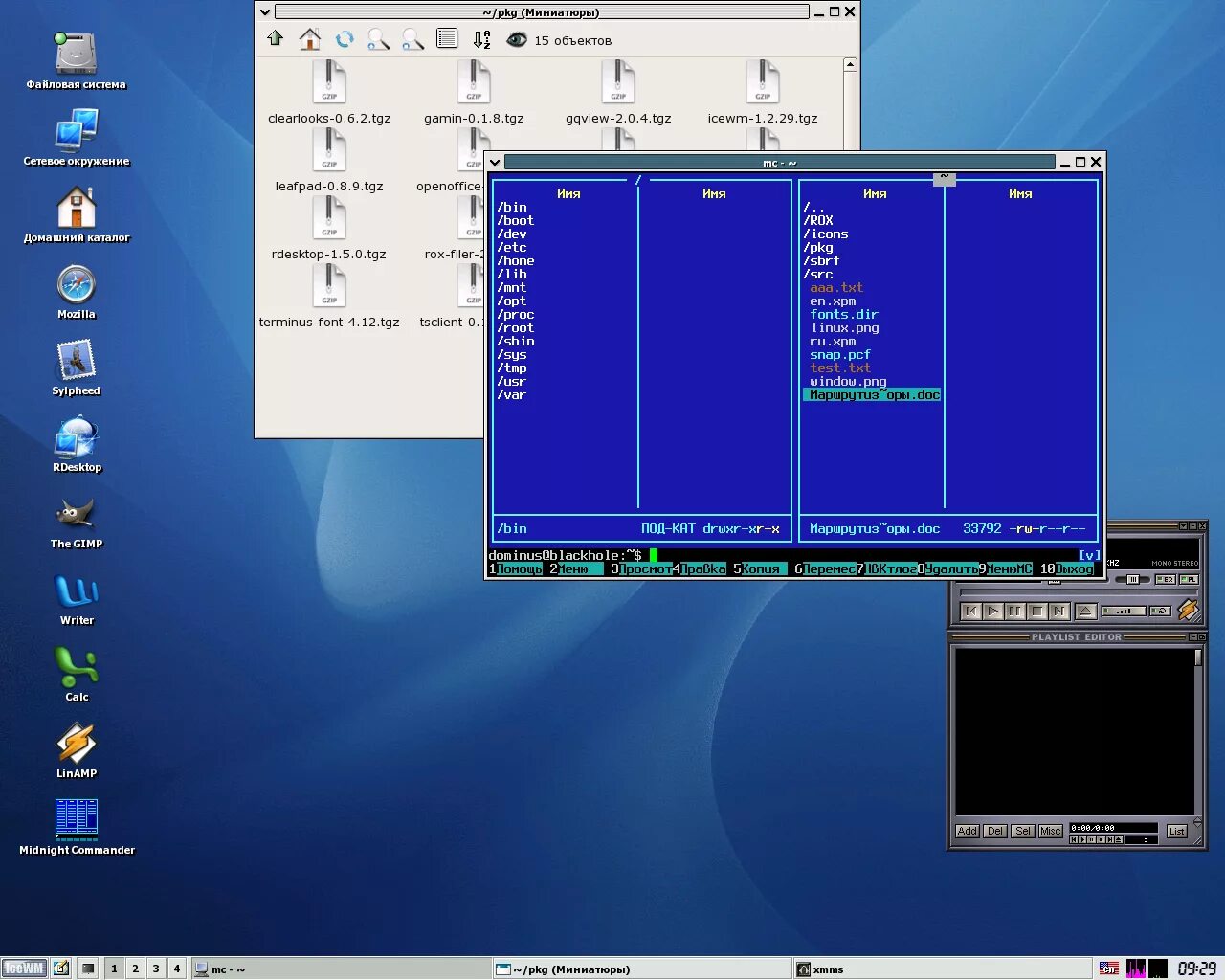This screenshot has width=1225, height=980.
Task: Select gqview-2.0.4.tgz archive icon
Action: tap(618, 81)
